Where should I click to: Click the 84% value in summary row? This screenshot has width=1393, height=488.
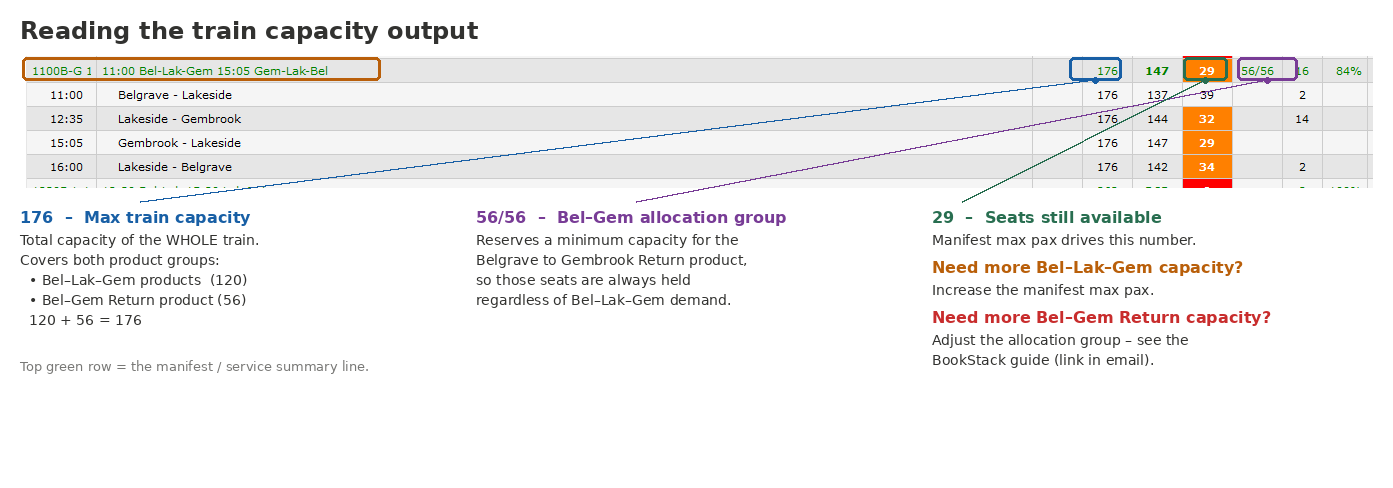(x=1348, y=71)
